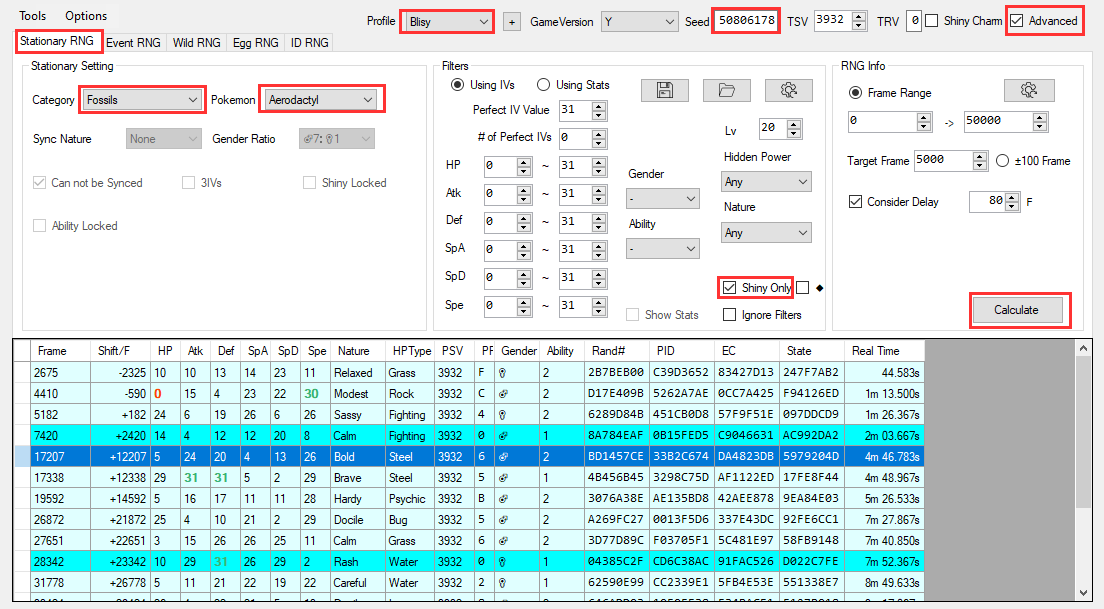
Task: Open the Profile dropdown showing Blisy
Action: (x=447, y=22)
